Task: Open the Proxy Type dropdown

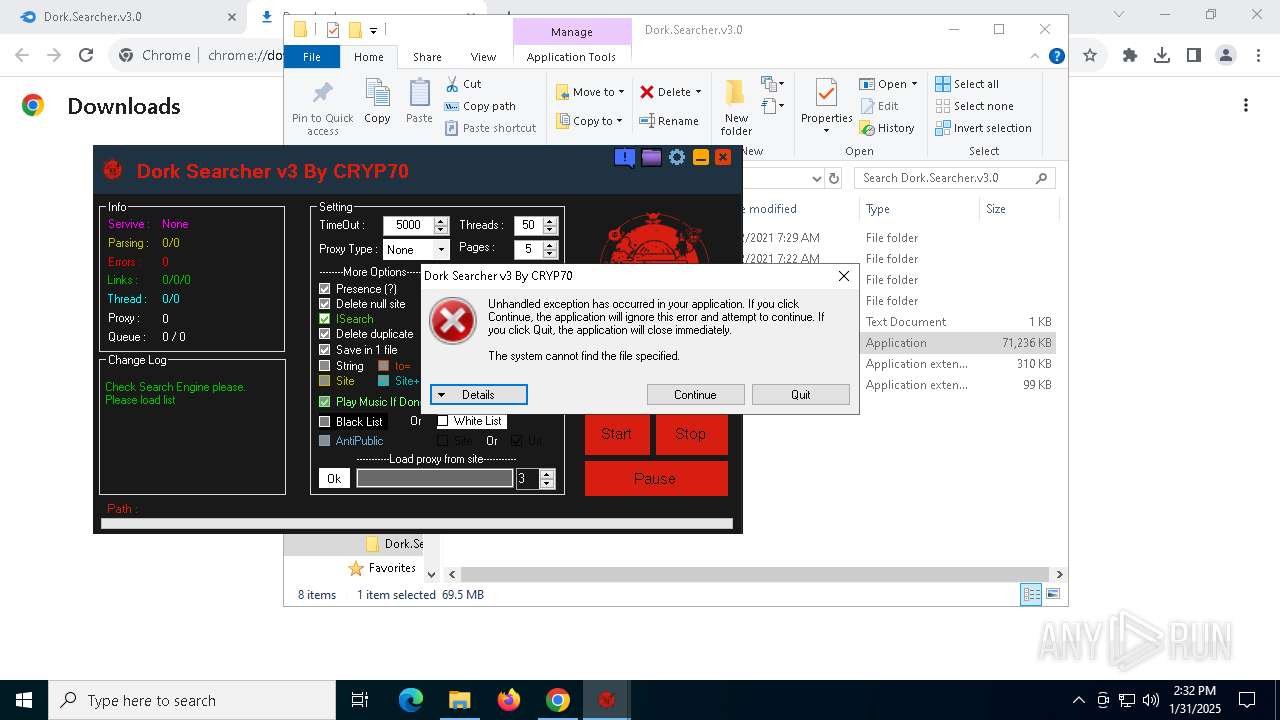Action: 441,249
